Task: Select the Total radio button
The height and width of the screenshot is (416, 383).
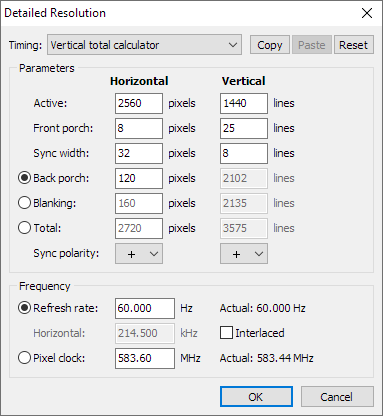Action: 24,228
